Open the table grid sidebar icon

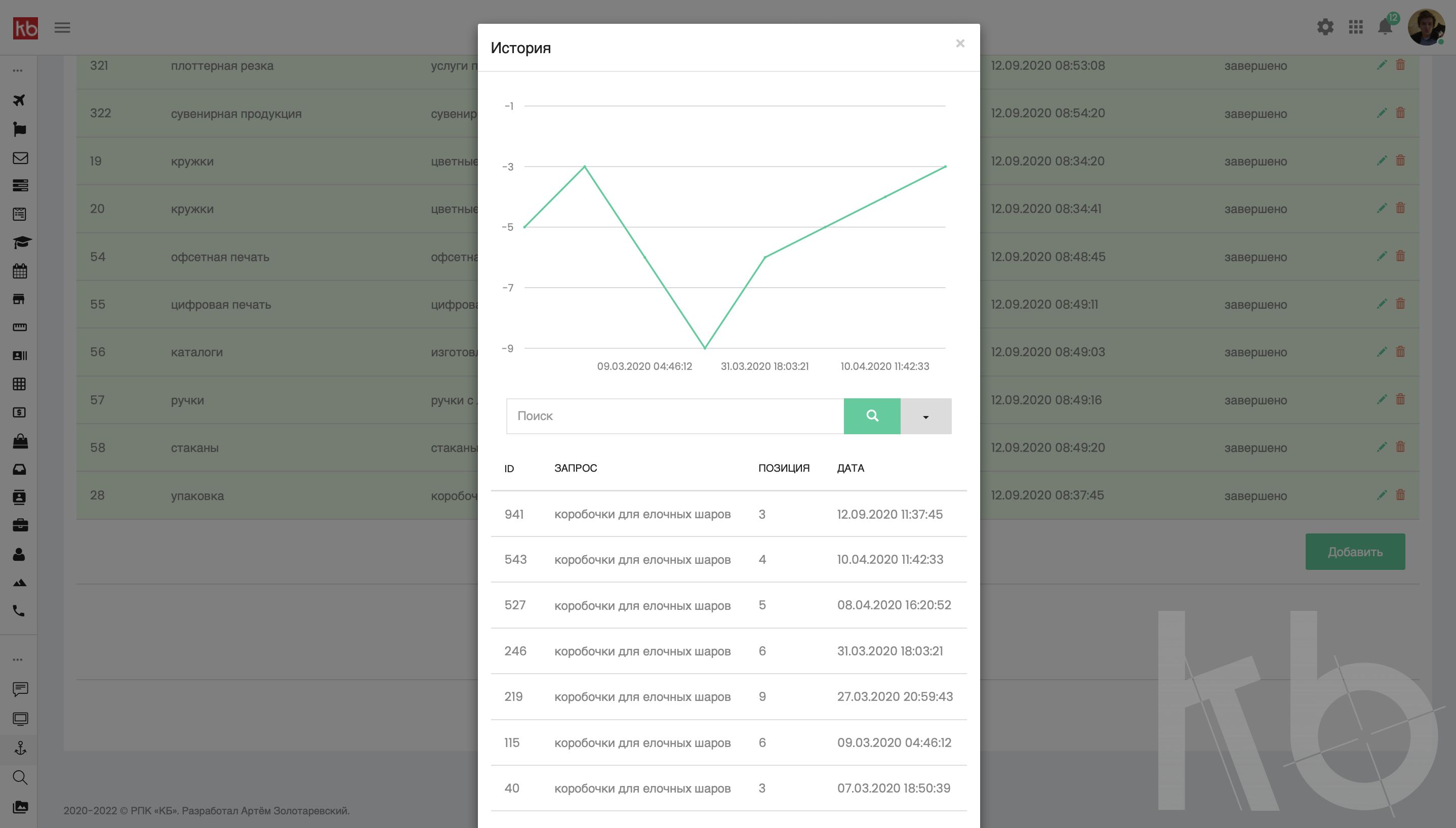19,384
